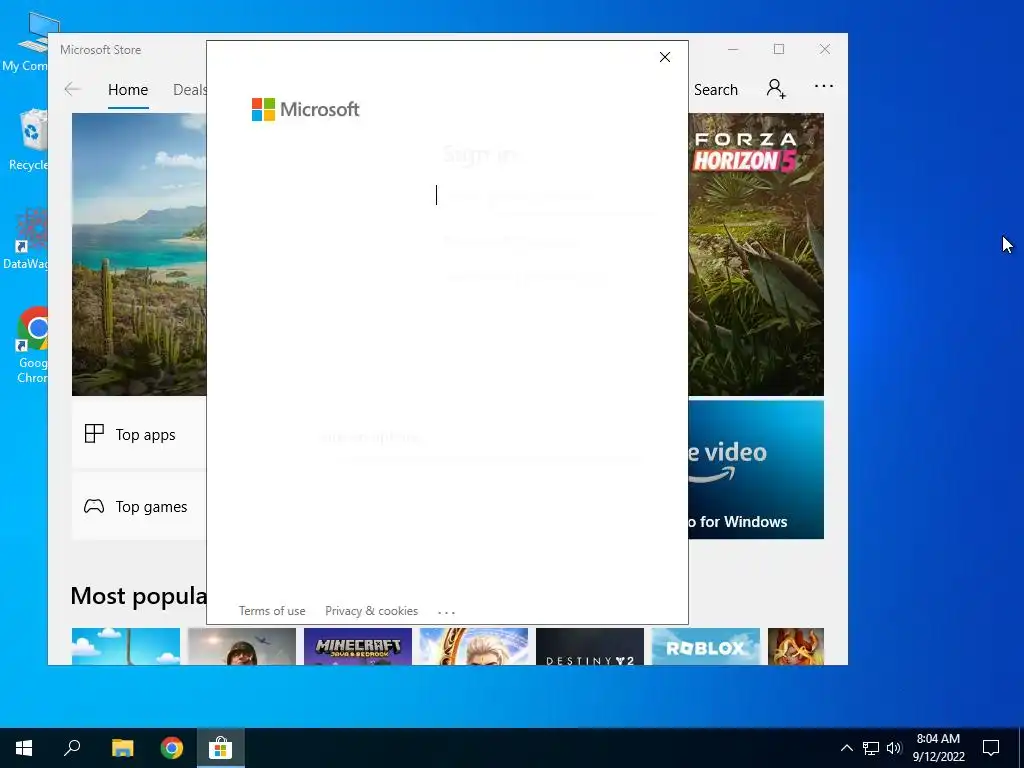Click the Microsoft Store window title
Viewport: 1024px width, 768px height.
pos(101,50)
